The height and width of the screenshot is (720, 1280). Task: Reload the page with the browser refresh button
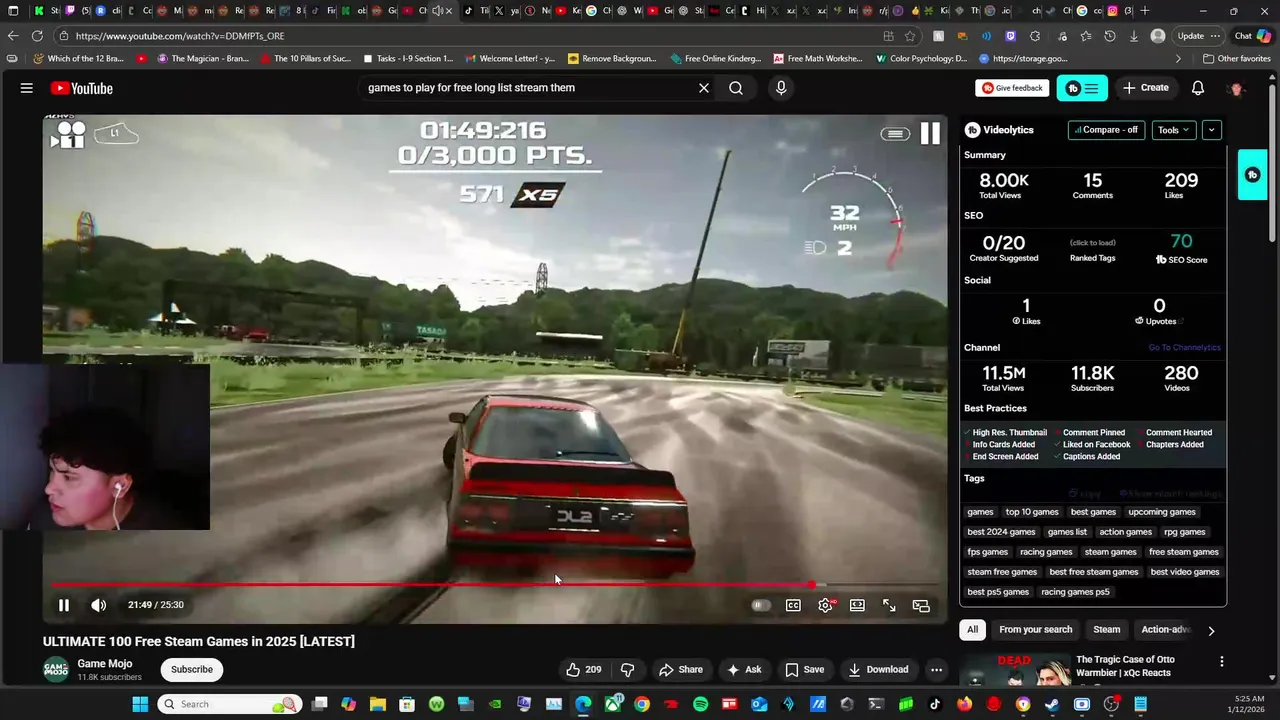click(x=37, y=36)
